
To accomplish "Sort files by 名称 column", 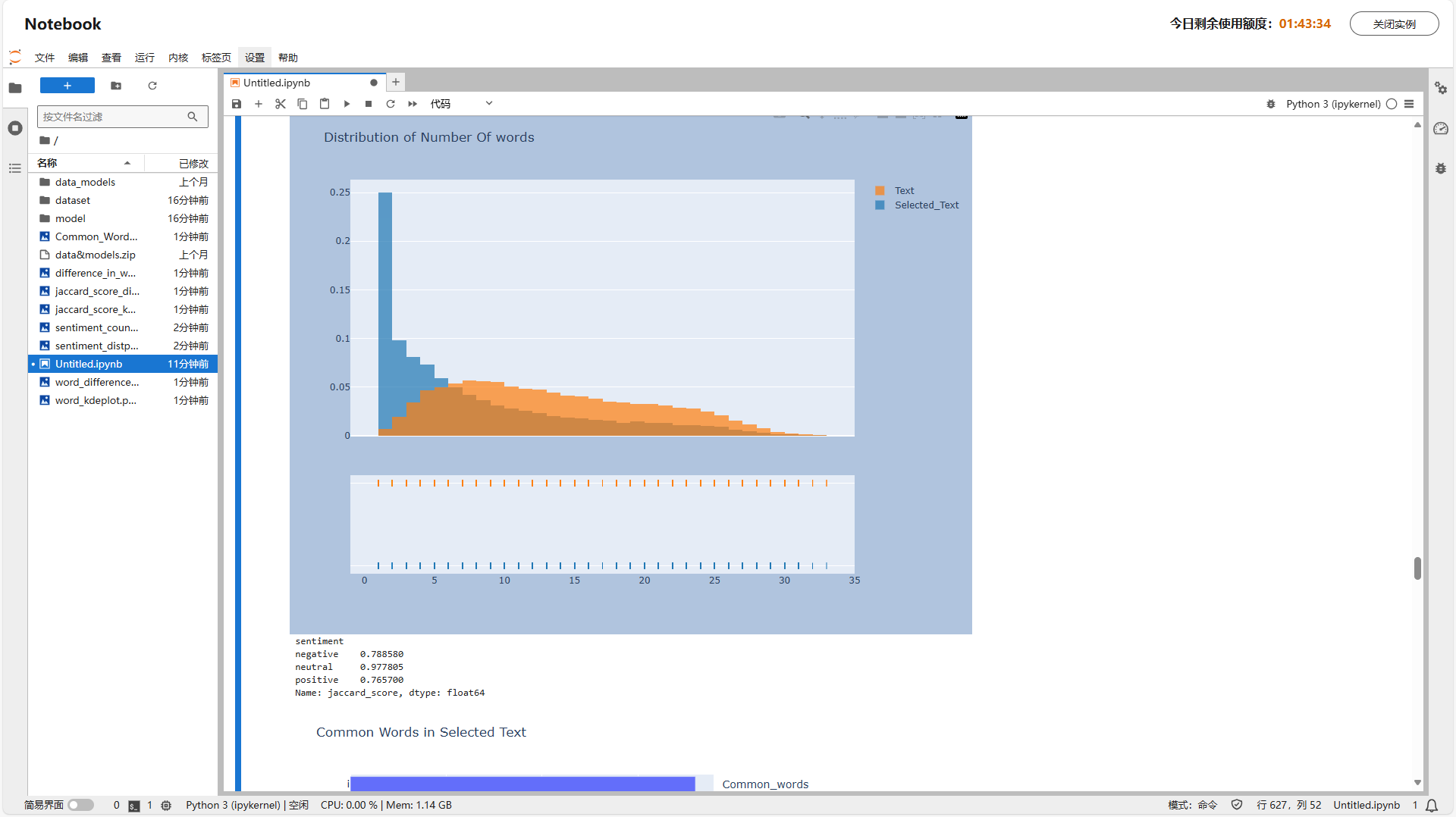I will (x=86, y=163).
